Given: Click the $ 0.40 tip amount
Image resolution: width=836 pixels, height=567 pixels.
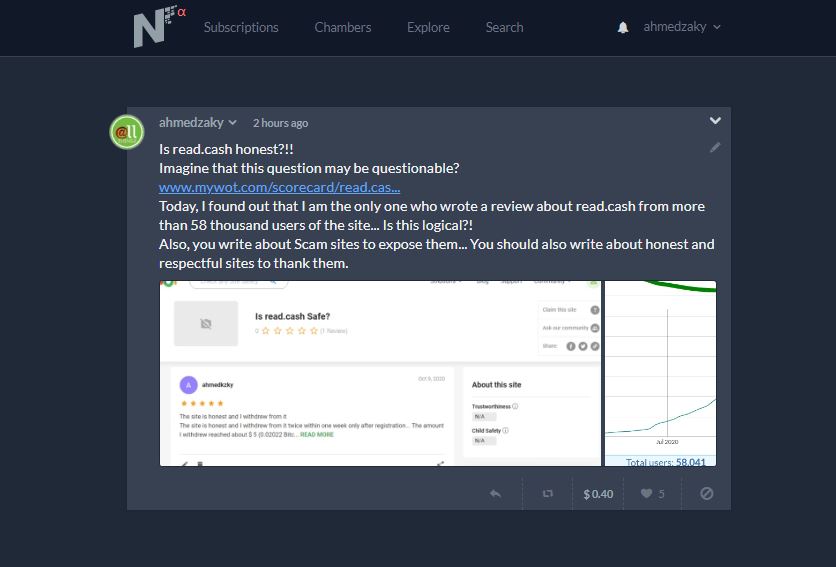Looking at the screenshot, I should click(598, 494).
